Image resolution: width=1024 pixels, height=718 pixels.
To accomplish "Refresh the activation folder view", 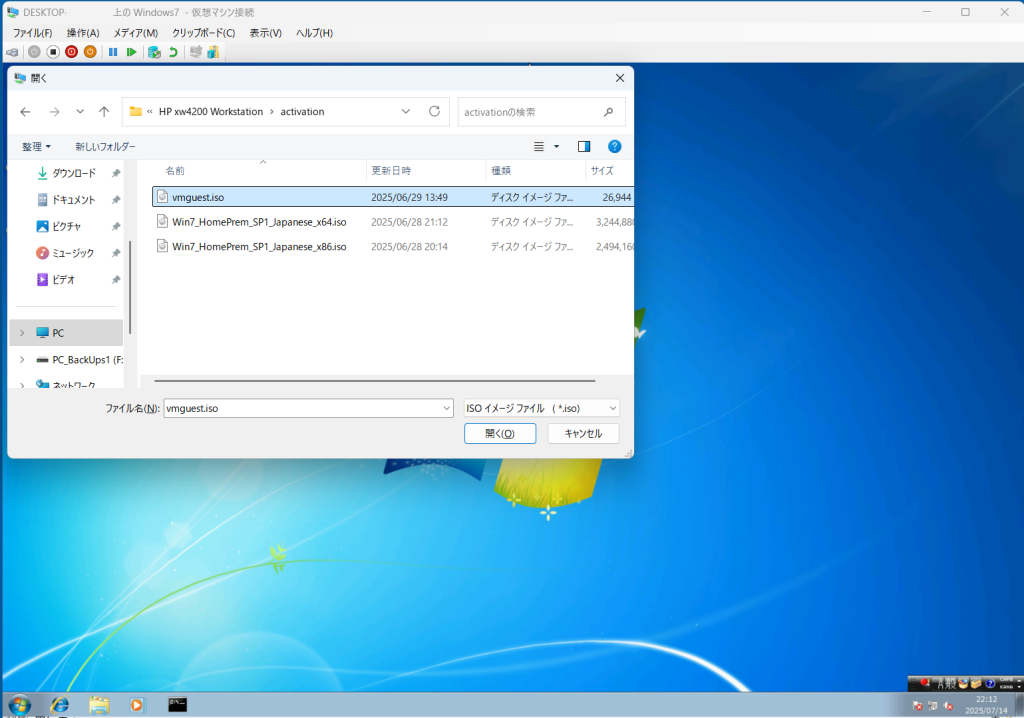I will (x=434, y=112).
